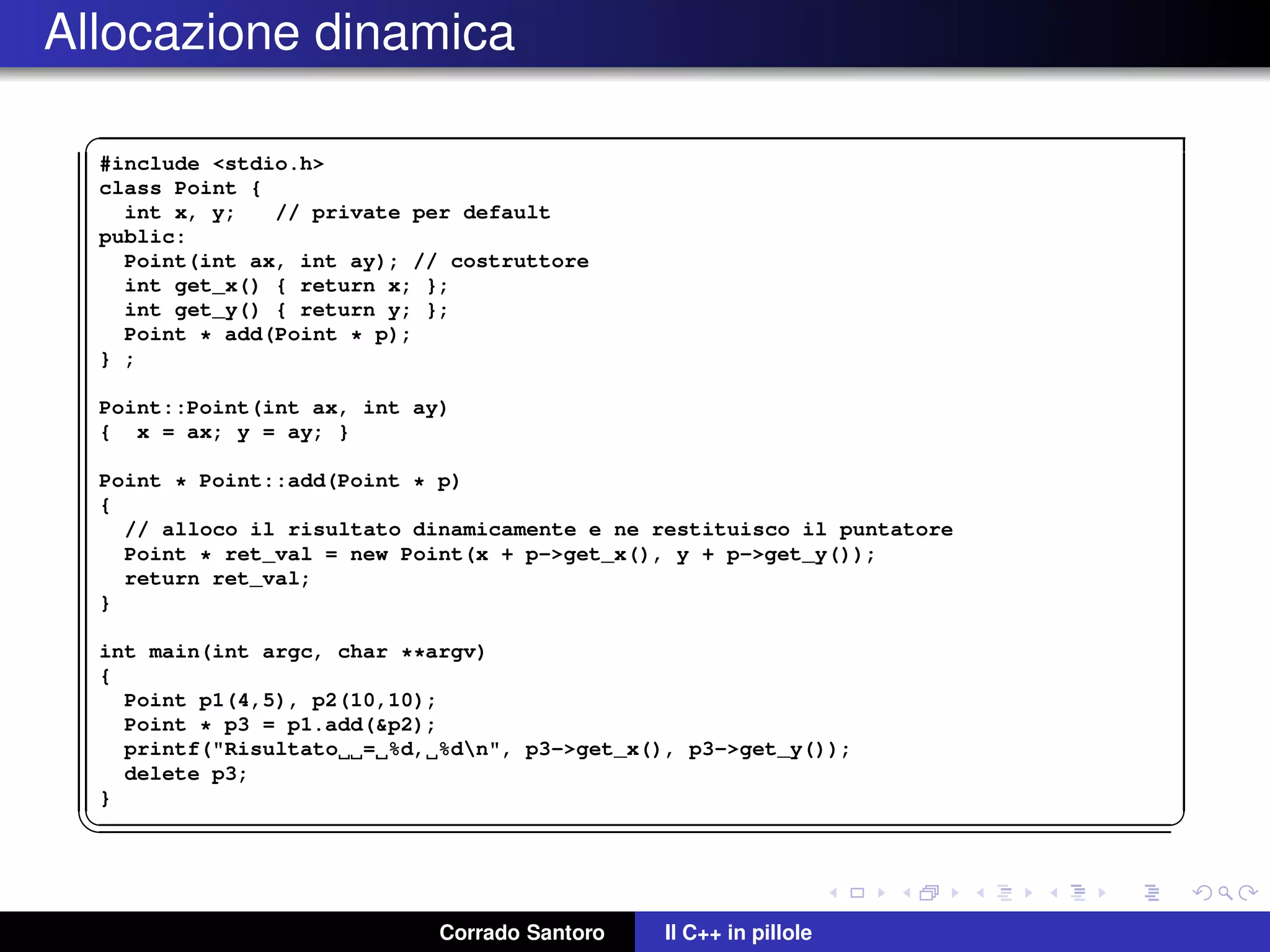The height and width of the screenshot is (952, 1270).
Task: Click the 'Point * add(Point * p);' declaration
Action: tap(267, 335)
